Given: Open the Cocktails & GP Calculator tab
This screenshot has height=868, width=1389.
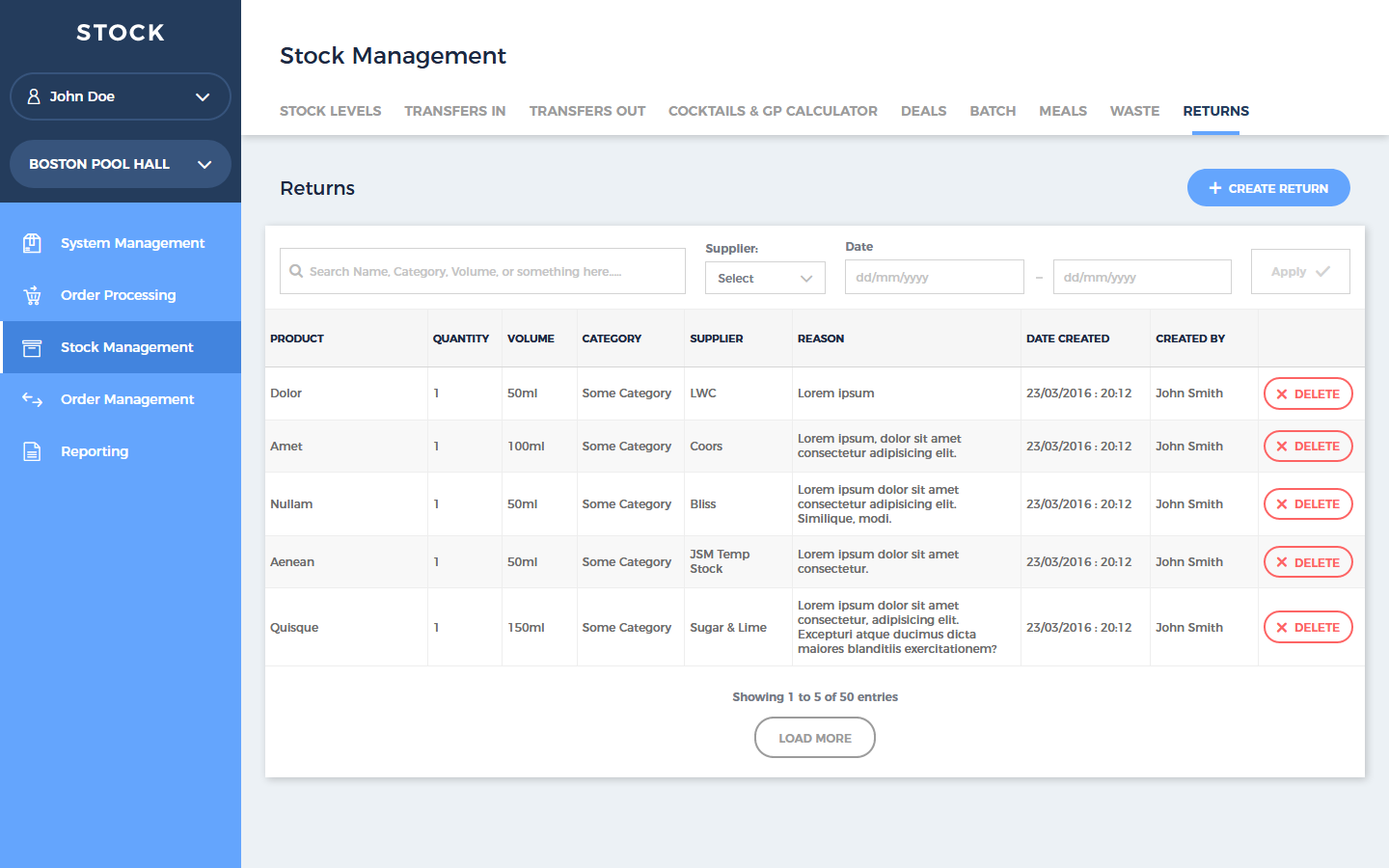Looking at the screenshot, I should point(773,111).
